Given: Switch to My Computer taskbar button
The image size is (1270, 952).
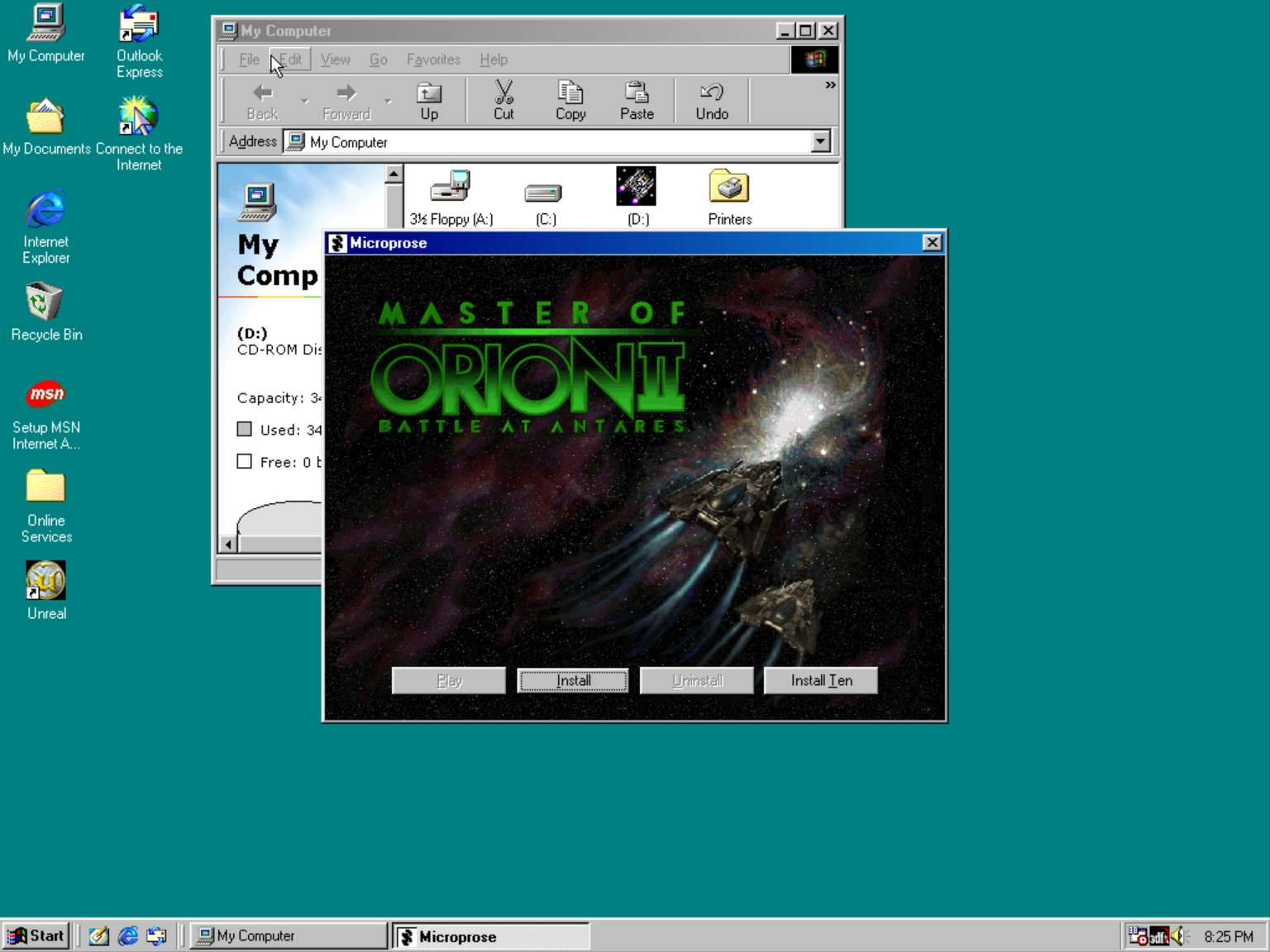Looking at the screenshot, I should [x=289, y=936].
